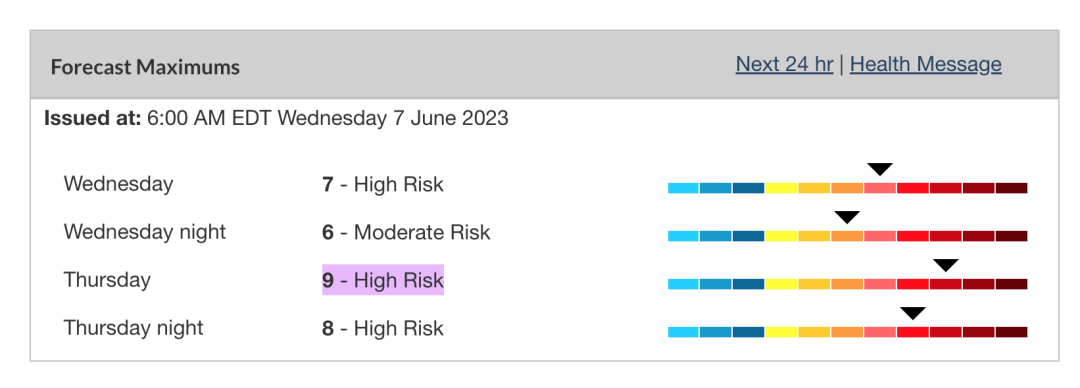Click the Wednesday night scale marker triangle
Image resolution: width=1080 pixels, height=388 pixels.
click(x=847, y=218)
